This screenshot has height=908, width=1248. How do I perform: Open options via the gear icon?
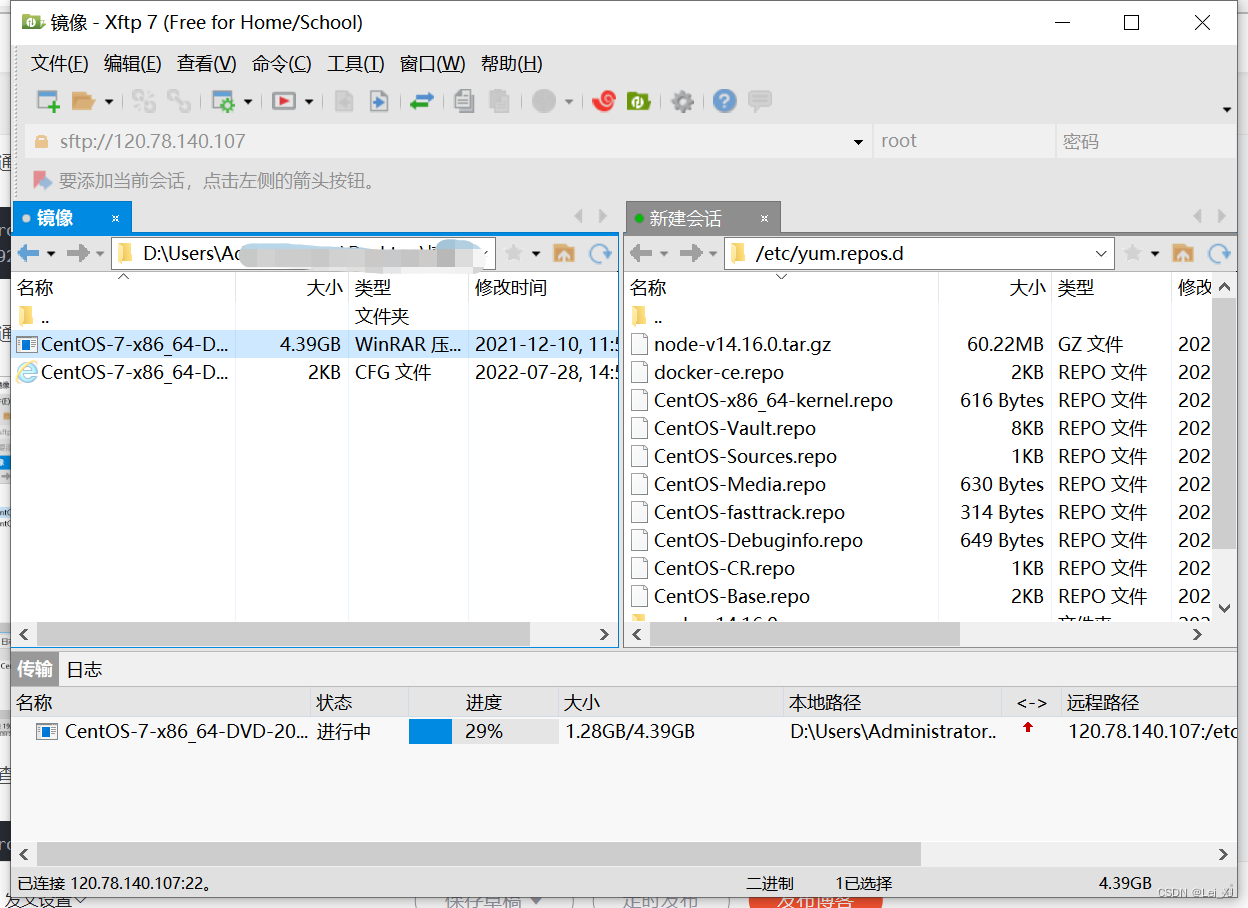pyautogui.click(x=682, y=101)
